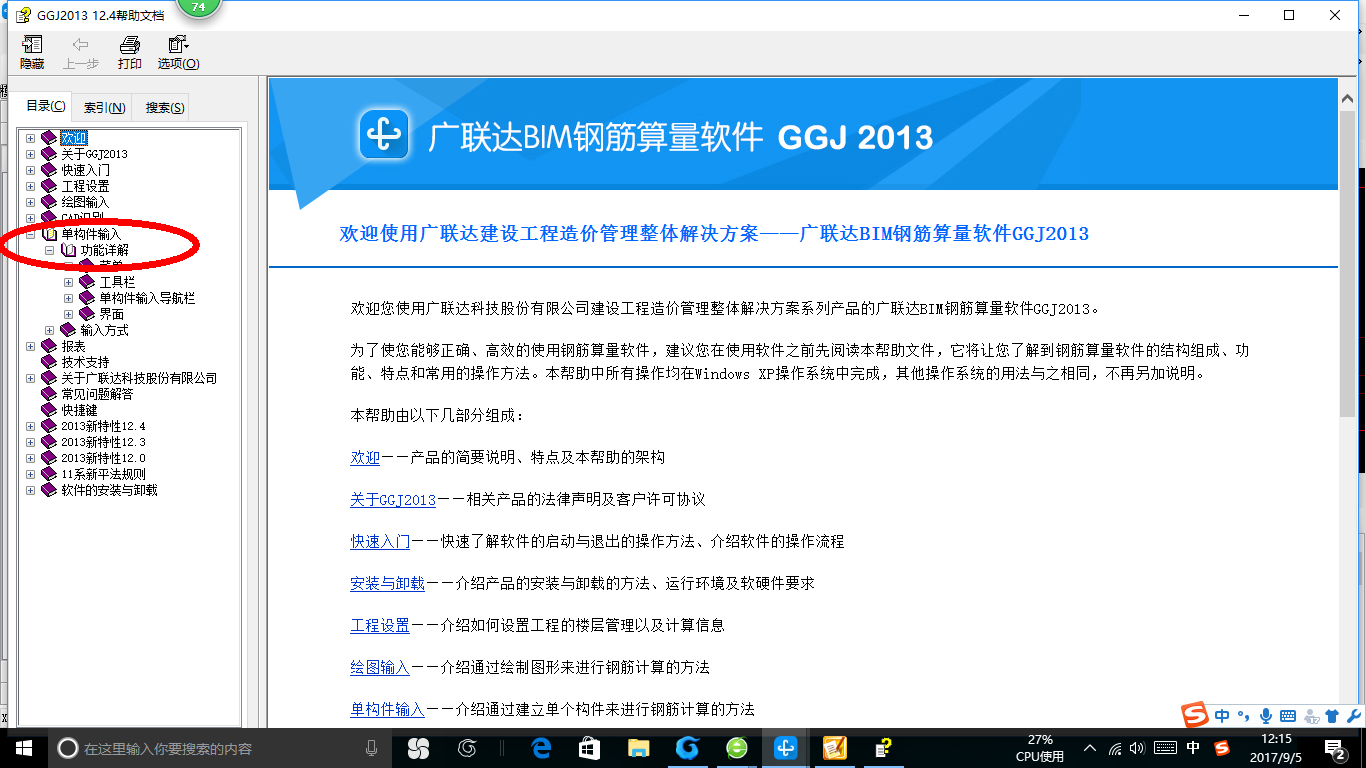Viewport: 1366px width, 768px height.
Task: Expand the 欢迎 tree node
Action: [x=30, y=138]
